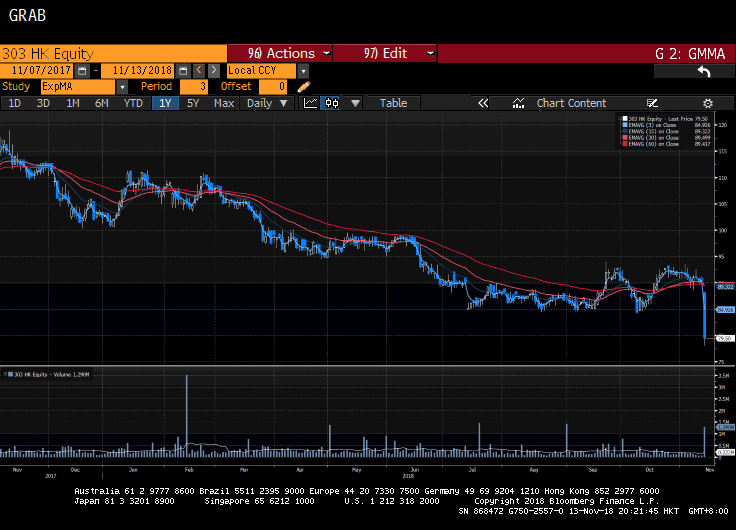Click the Chart Content chart icon
The height and width of the screenshot is (530, 736).
(x=518, y=103)
